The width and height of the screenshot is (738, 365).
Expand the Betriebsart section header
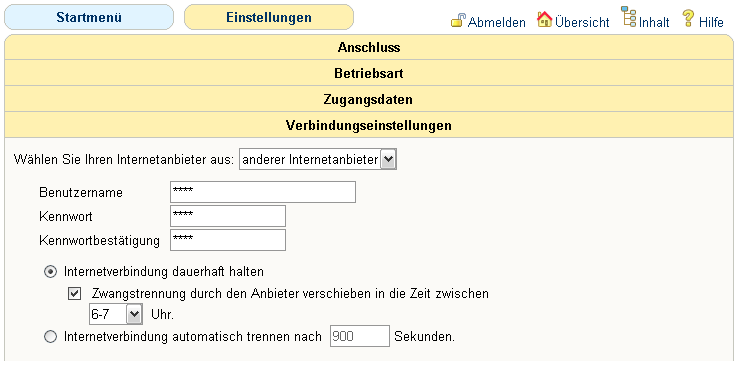click(369, 73)
